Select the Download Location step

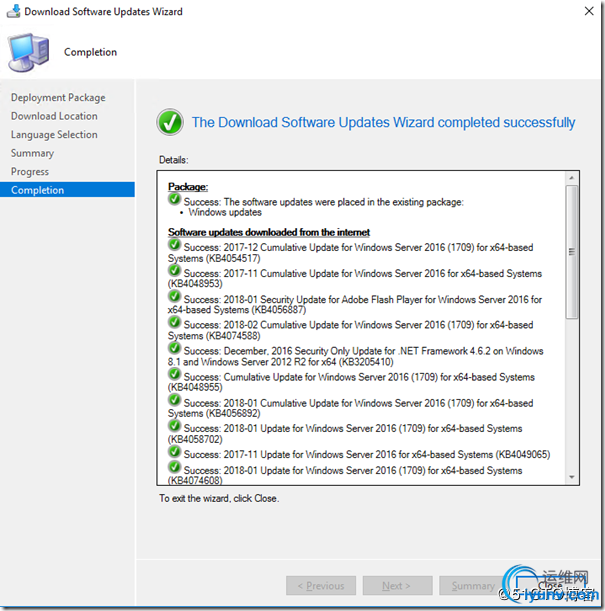click(54, 116)
